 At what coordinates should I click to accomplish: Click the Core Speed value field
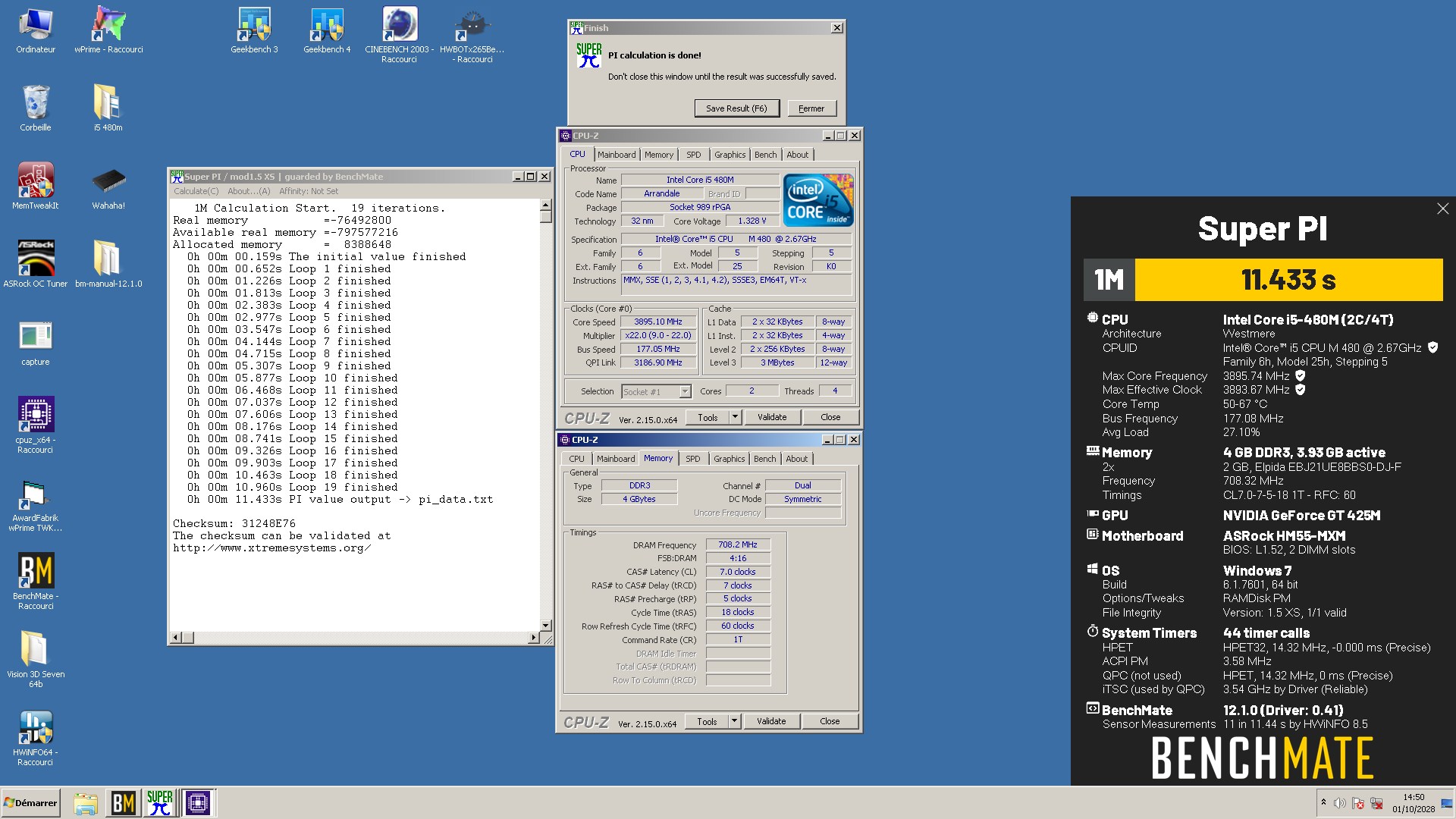658,322
